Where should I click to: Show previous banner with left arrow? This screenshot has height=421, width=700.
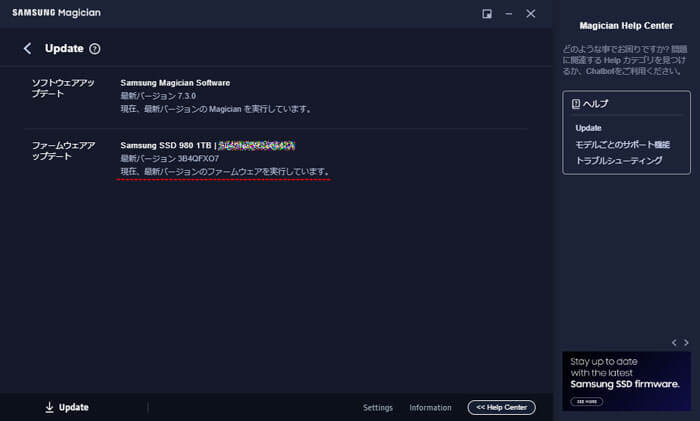point(674,342)
